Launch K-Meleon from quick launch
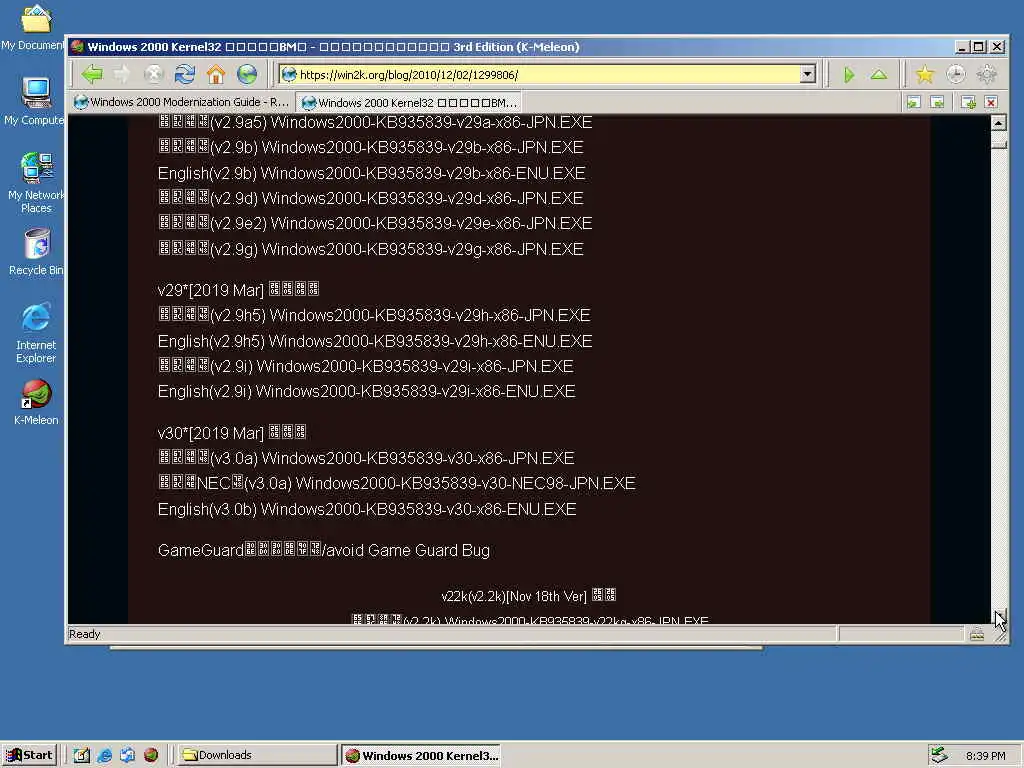 (151, 755)
